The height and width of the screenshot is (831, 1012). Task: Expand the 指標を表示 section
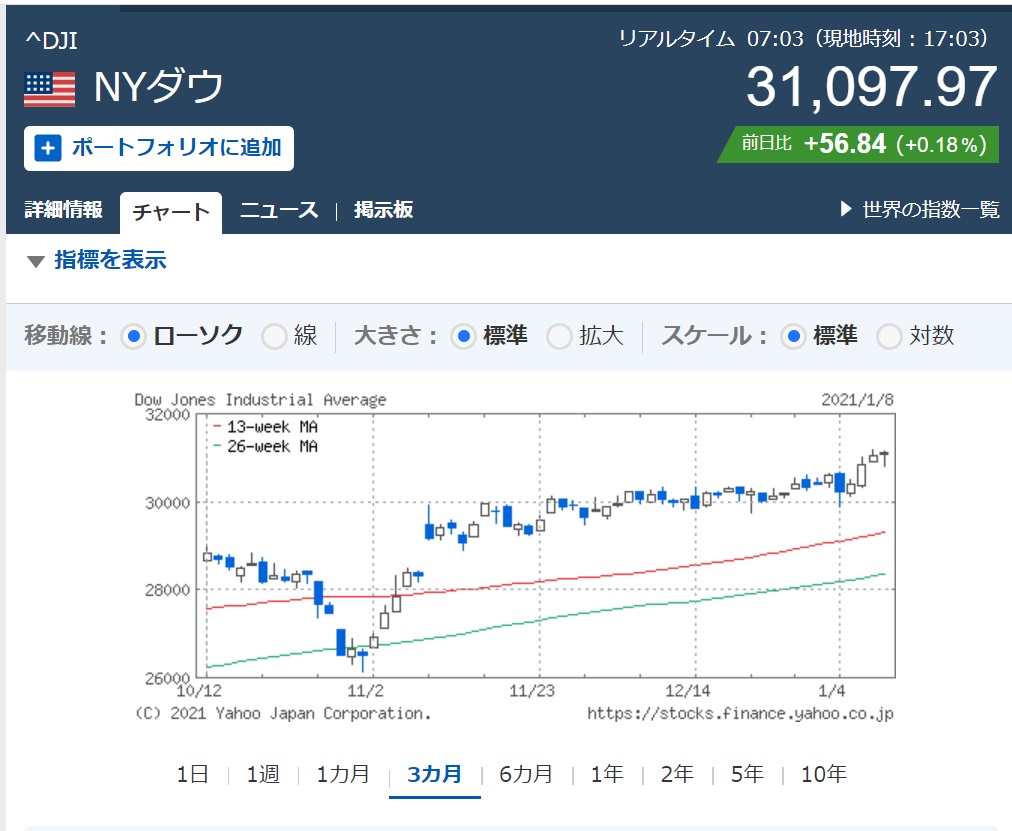pyautogui.click(x=97, y=260)
